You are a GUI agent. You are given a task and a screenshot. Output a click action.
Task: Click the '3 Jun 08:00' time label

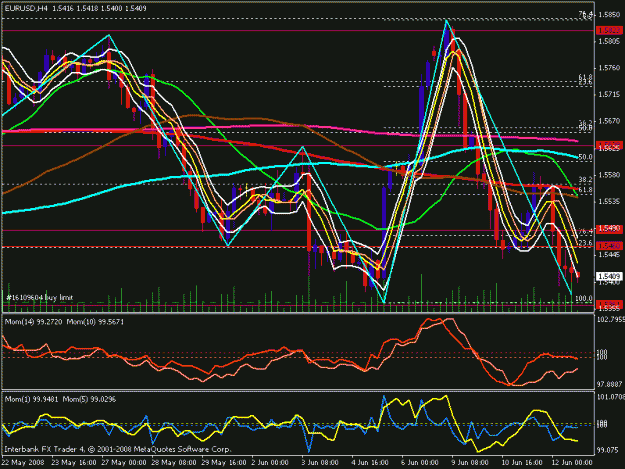(x=320, y=463)
